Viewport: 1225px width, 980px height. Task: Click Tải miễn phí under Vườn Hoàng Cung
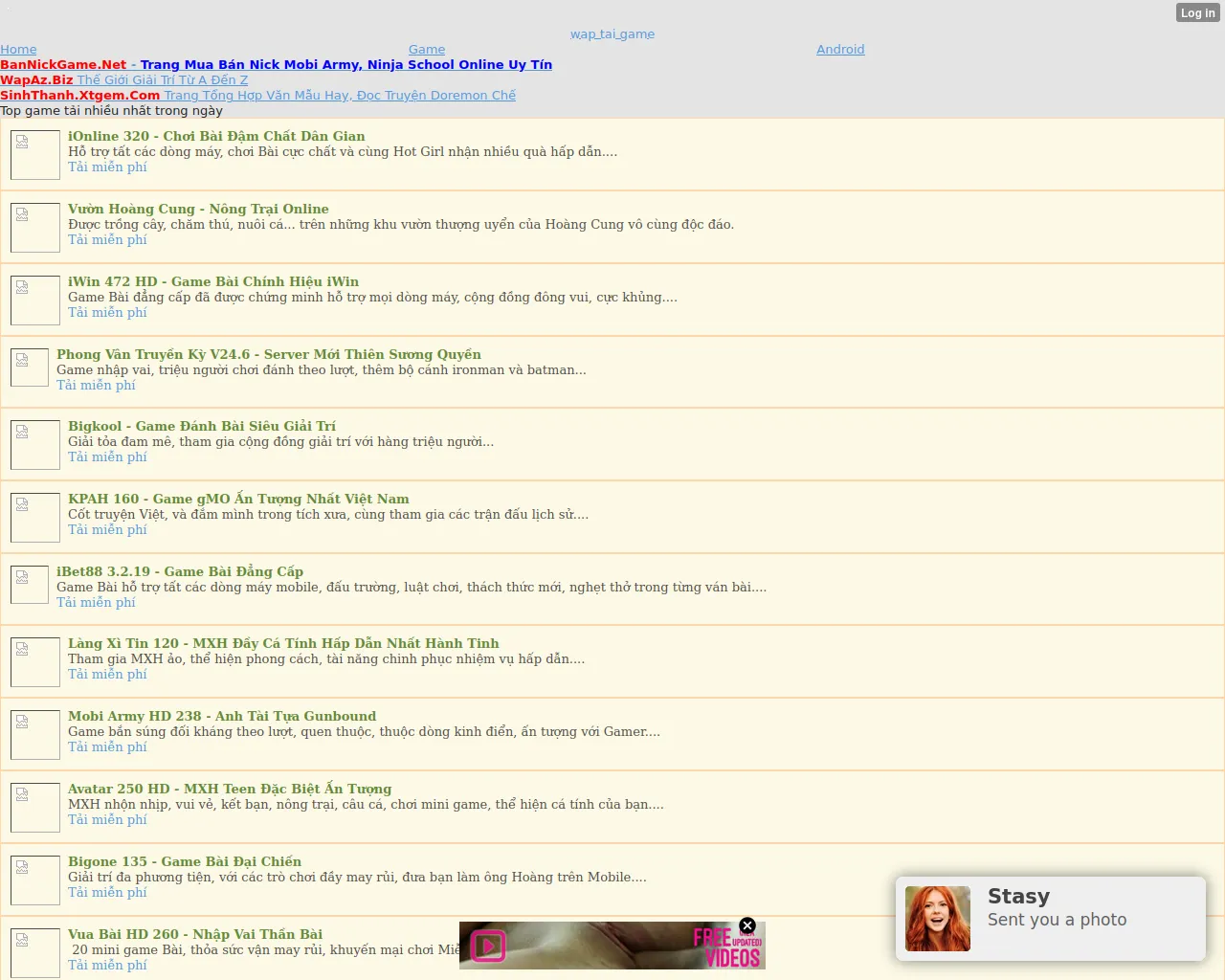coord(107,239)
